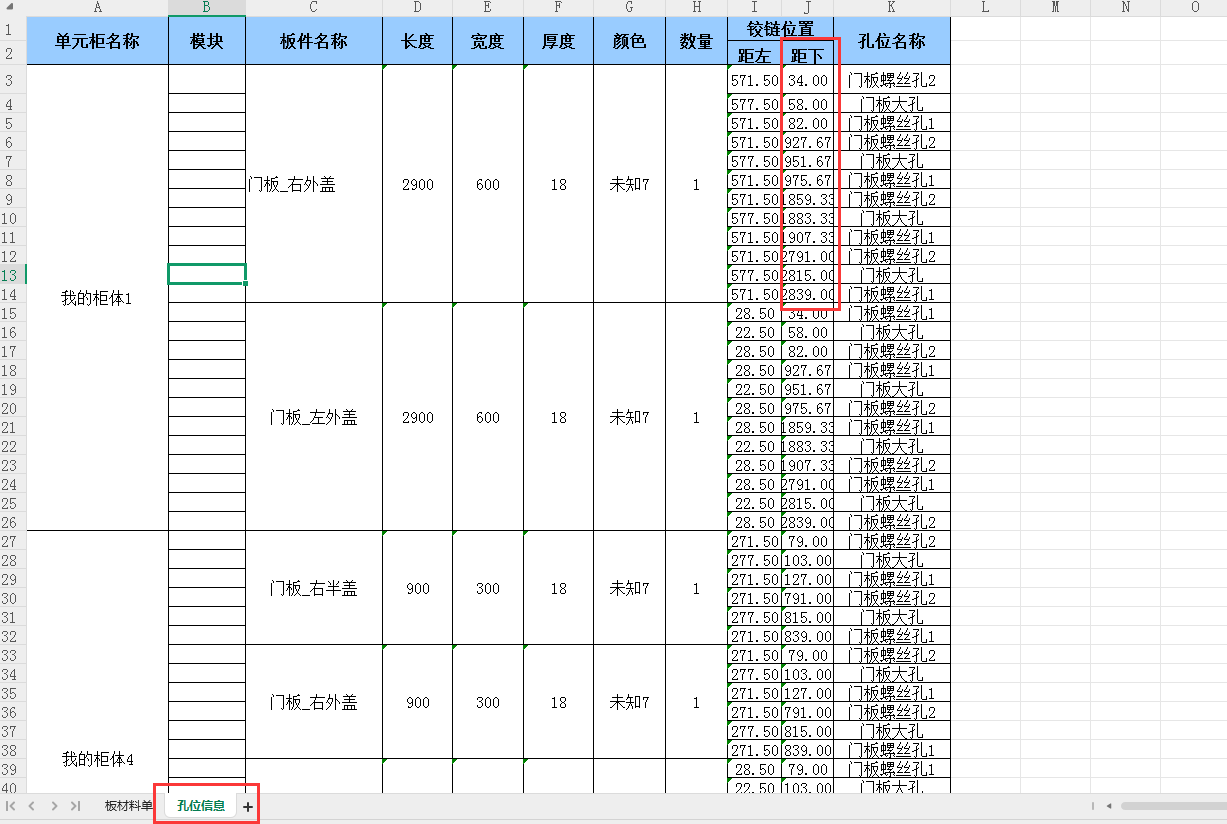Select column J by its header
Image resolution: width=1227 pixels, height=824 pixels.
pos(807,7)
